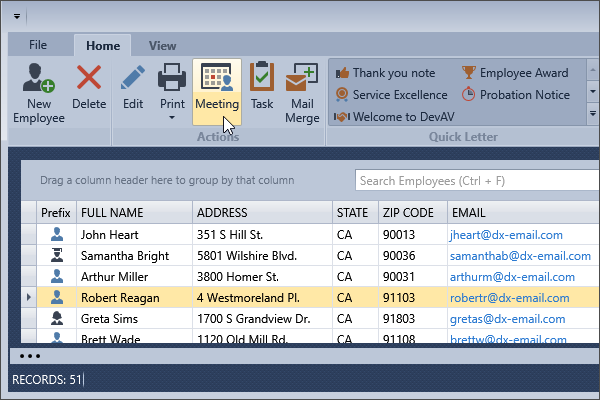The image size is (600, 400).
Task: Click the three-dot ellipsis at the bottom
Action: (30, 356)
